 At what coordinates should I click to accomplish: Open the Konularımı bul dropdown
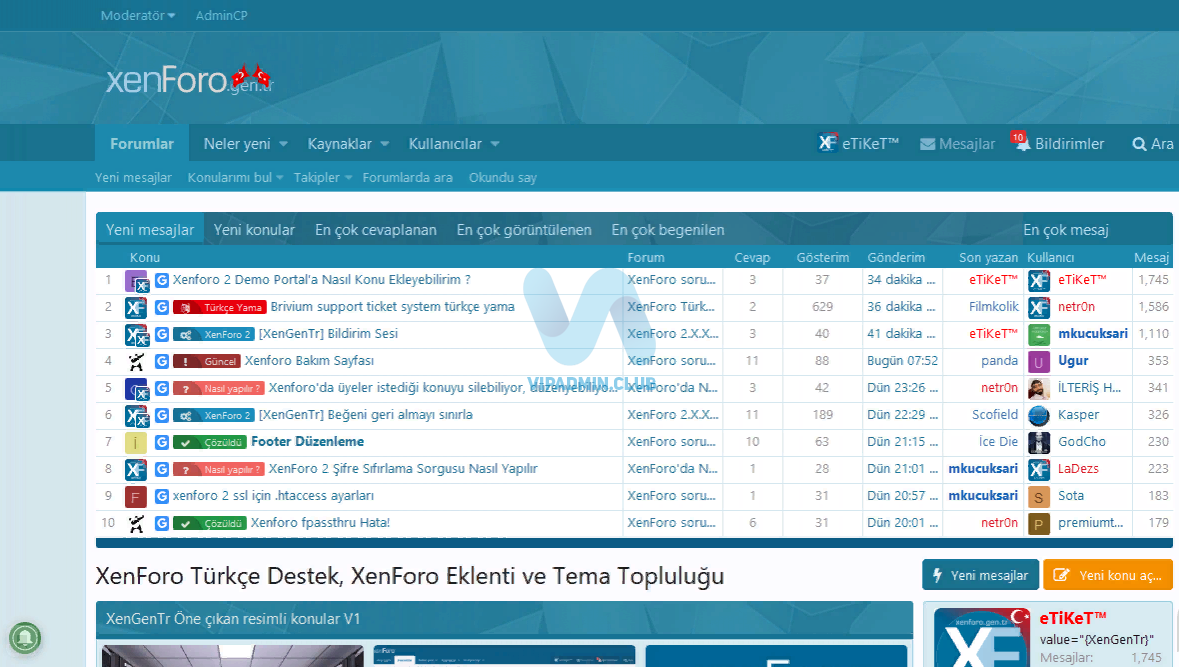[235, 177]
